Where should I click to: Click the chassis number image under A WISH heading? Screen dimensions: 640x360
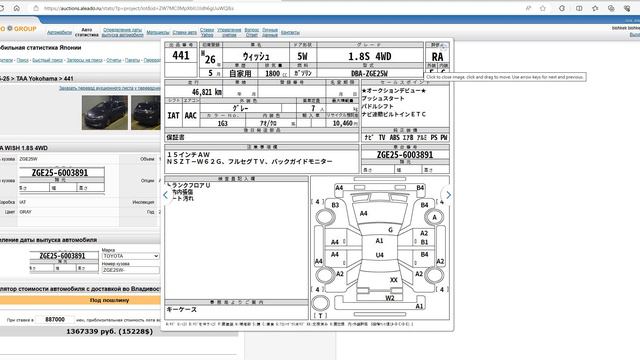61,179
